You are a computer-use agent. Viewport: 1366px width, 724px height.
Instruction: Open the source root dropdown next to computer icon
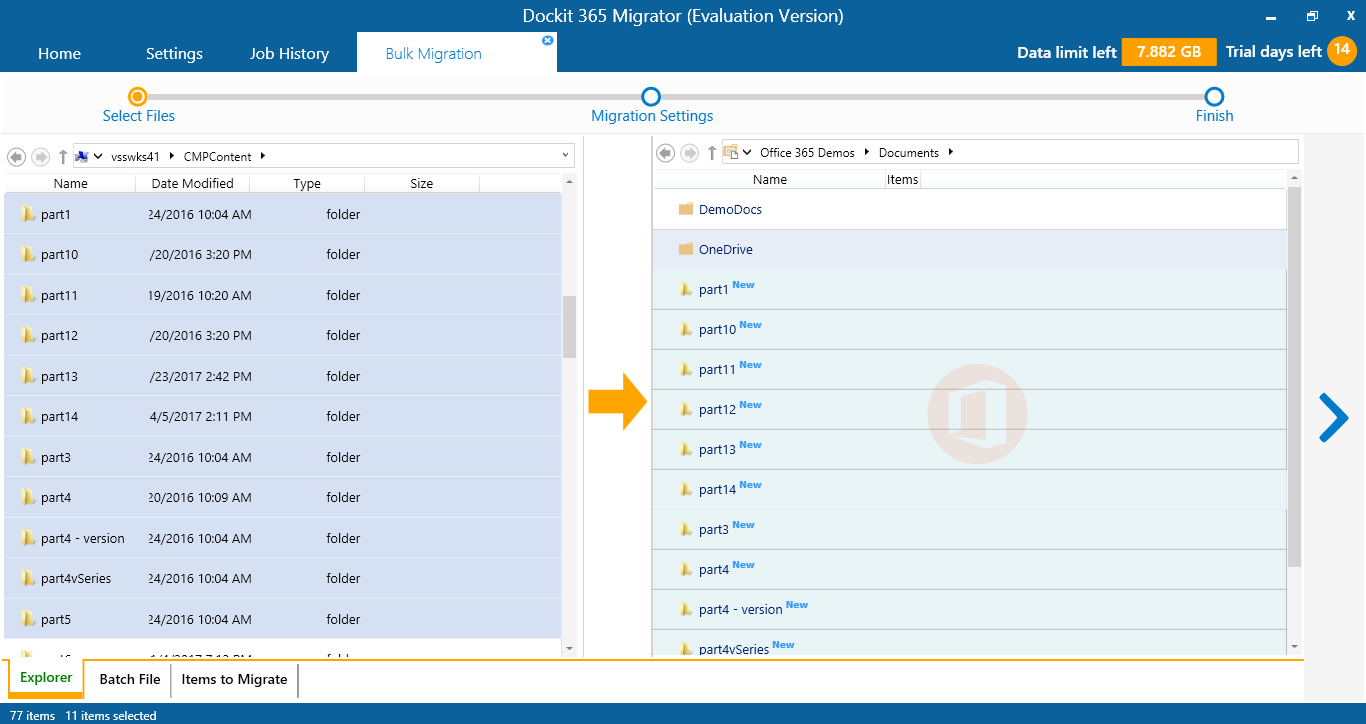(99, 156)
